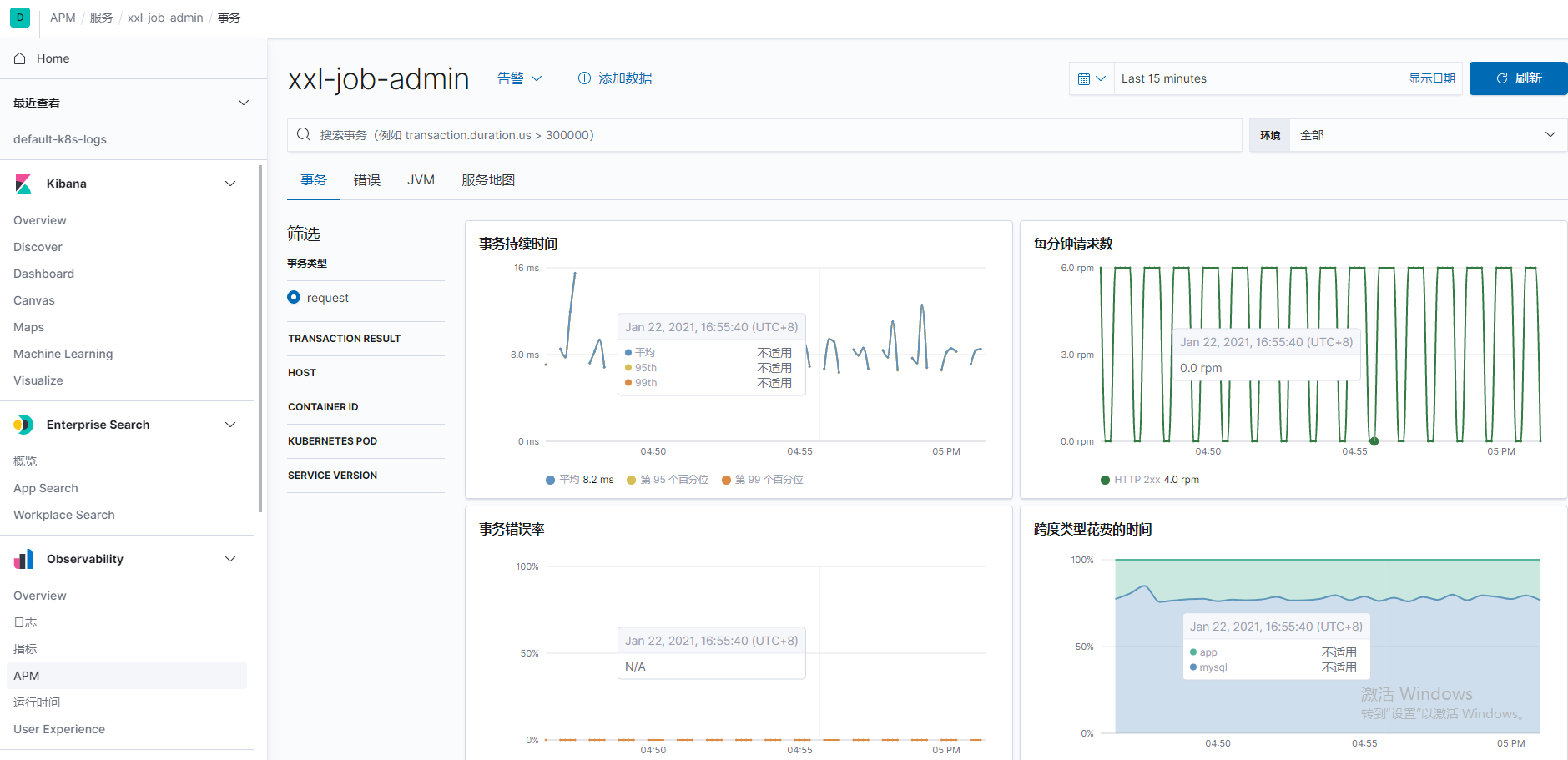
Task: Toggle 第 99 个百分位 legend series
Action: [x=763, y=480]
